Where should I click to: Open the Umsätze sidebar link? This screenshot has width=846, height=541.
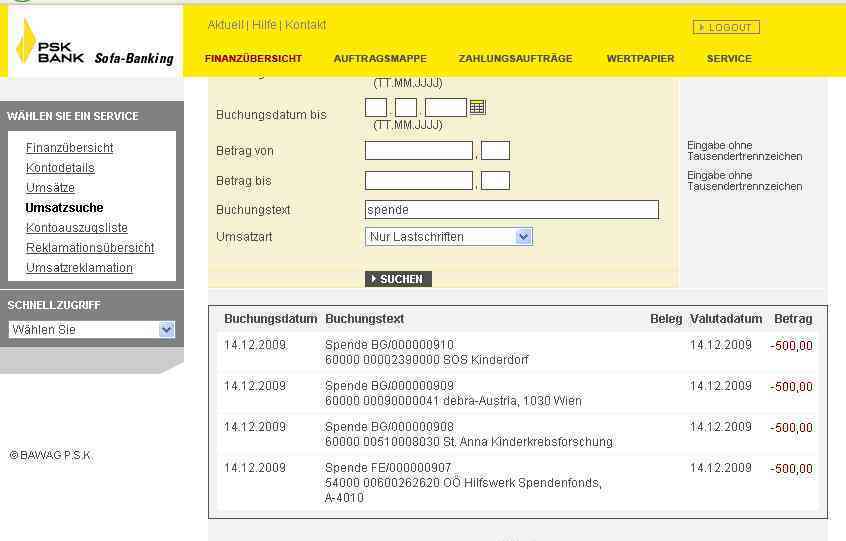(x=50, y=188)
